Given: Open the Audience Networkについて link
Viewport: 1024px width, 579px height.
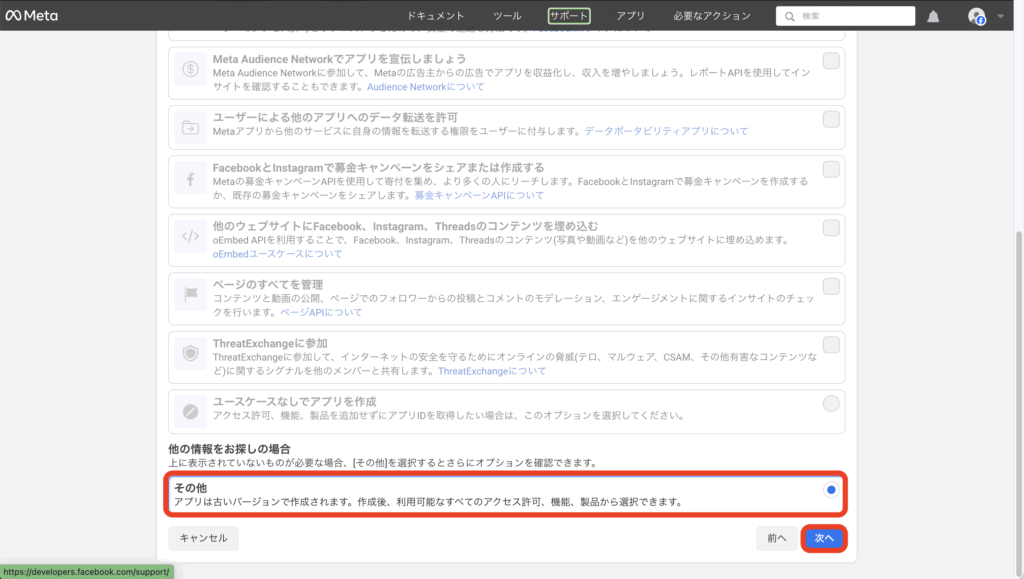Looking at the screenshot, I should point(426,87).
